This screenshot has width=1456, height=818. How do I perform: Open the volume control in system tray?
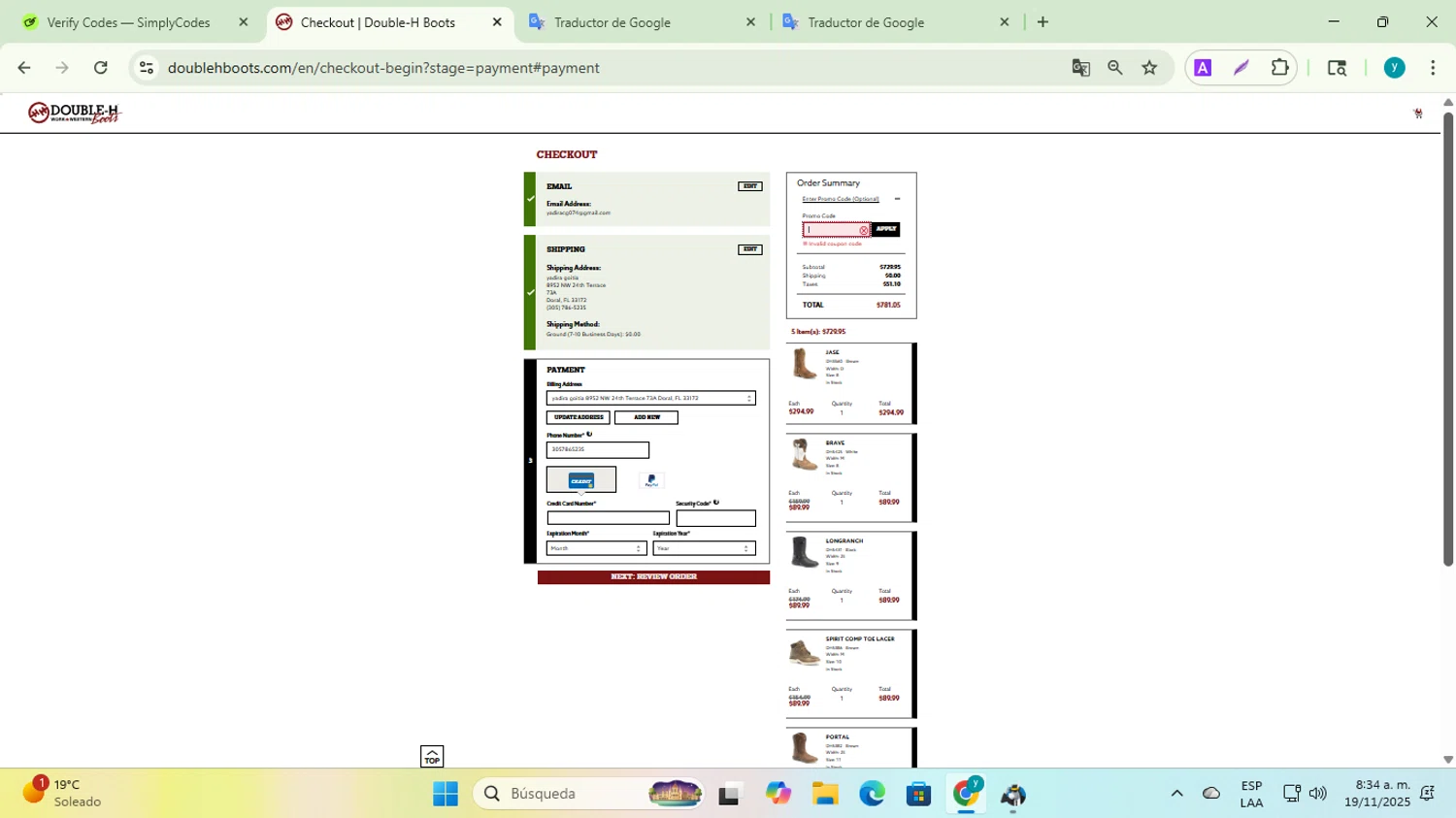pyautogui.click(x=1318, y=794)
